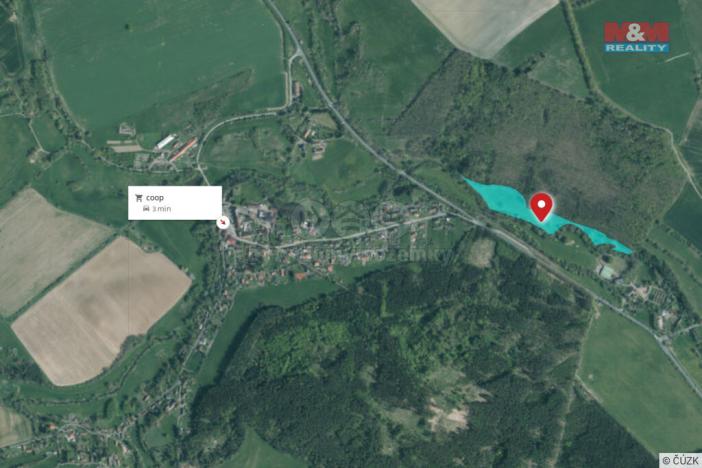Click the car travel-time icon
702x468 pixels.
click(x=146, y=209)
